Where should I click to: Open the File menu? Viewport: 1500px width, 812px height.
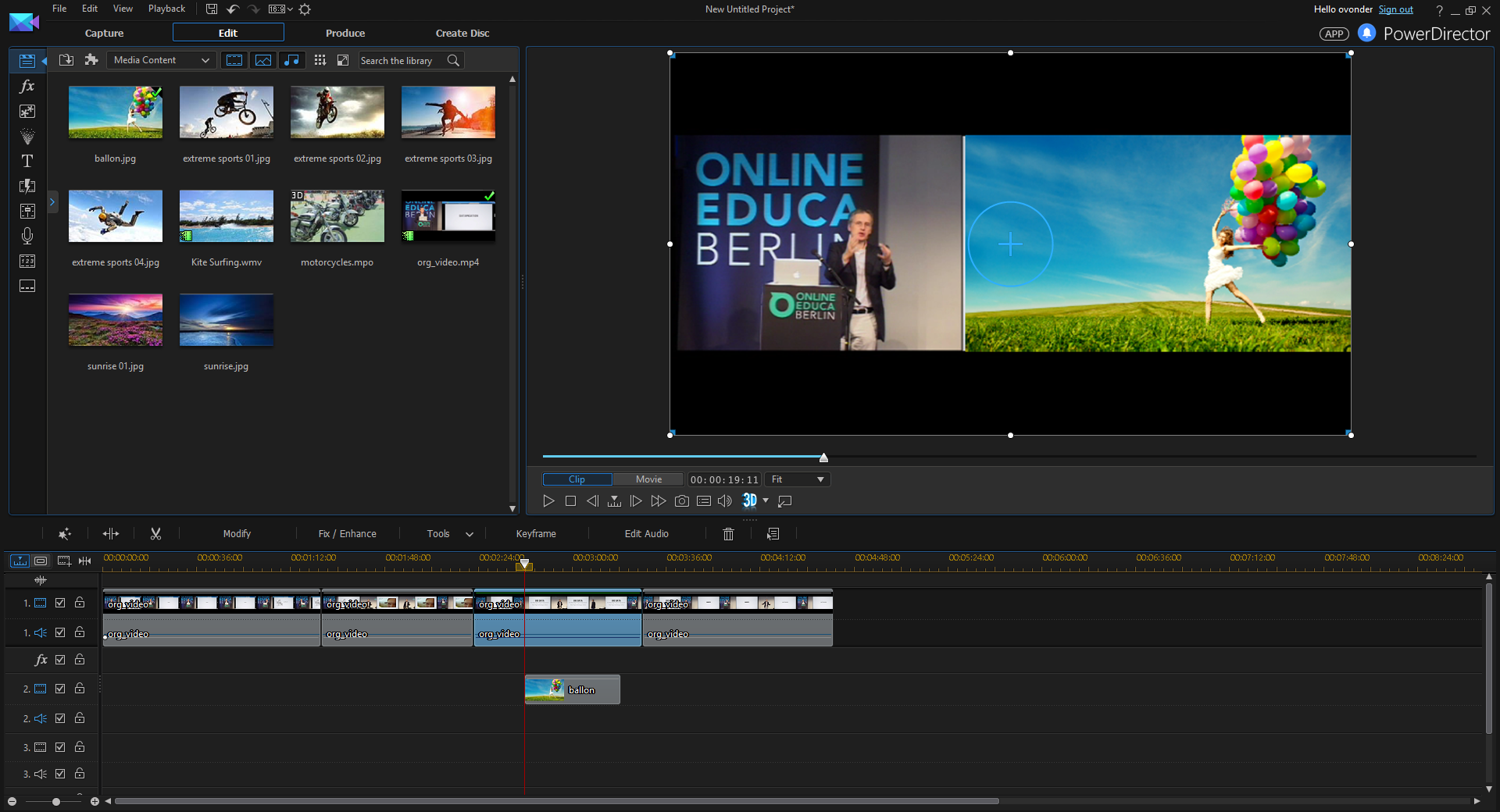tap(59, 9)
